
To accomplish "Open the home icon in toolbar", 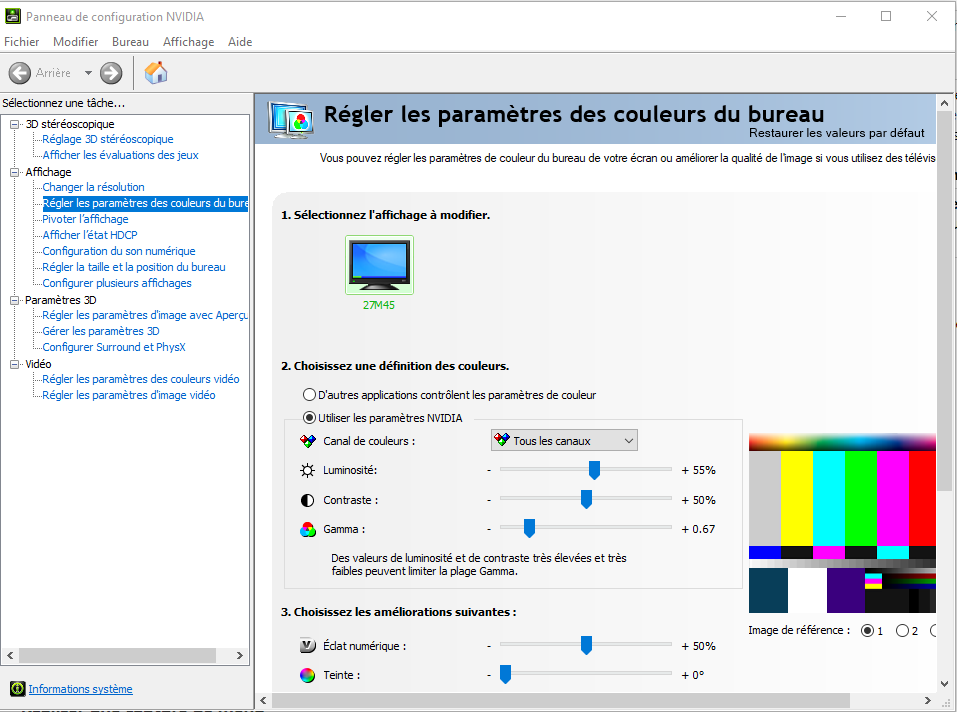I will (x=156, y=73).
